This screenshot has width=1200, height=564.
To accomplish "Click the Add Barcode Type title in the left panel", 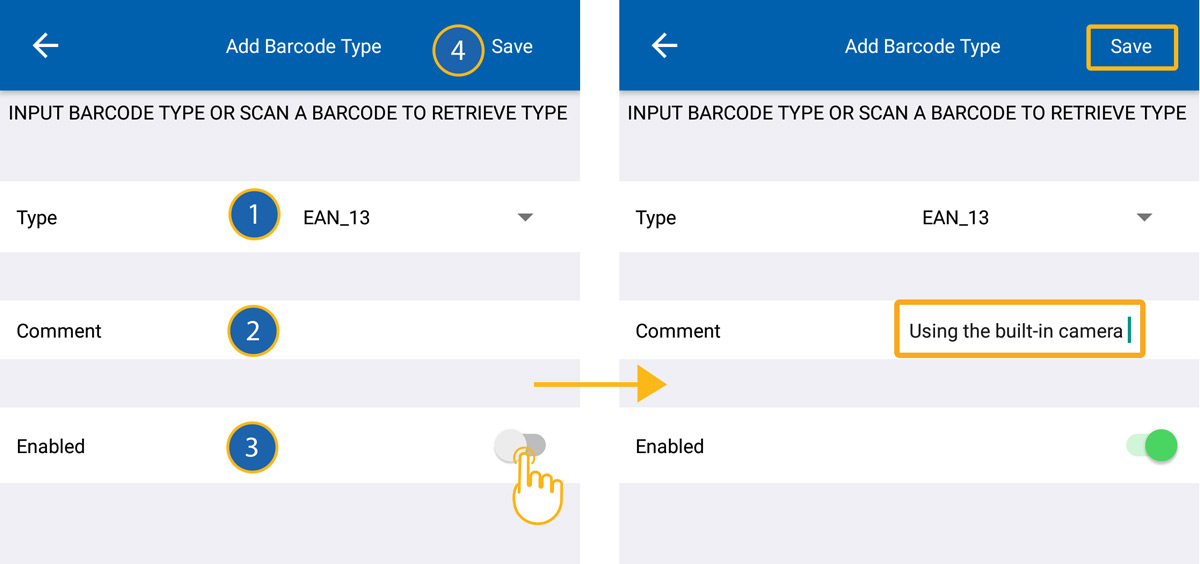I will click(x=303, y=47).
